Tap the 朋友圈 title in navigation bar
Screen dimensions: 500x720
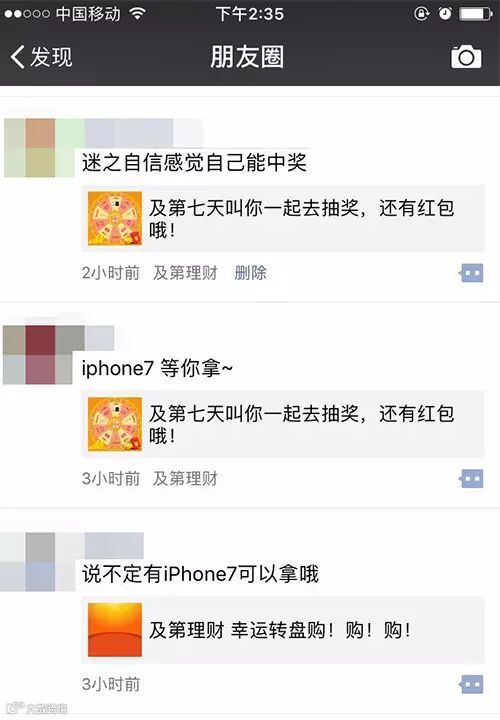click(x=247, y=57)
